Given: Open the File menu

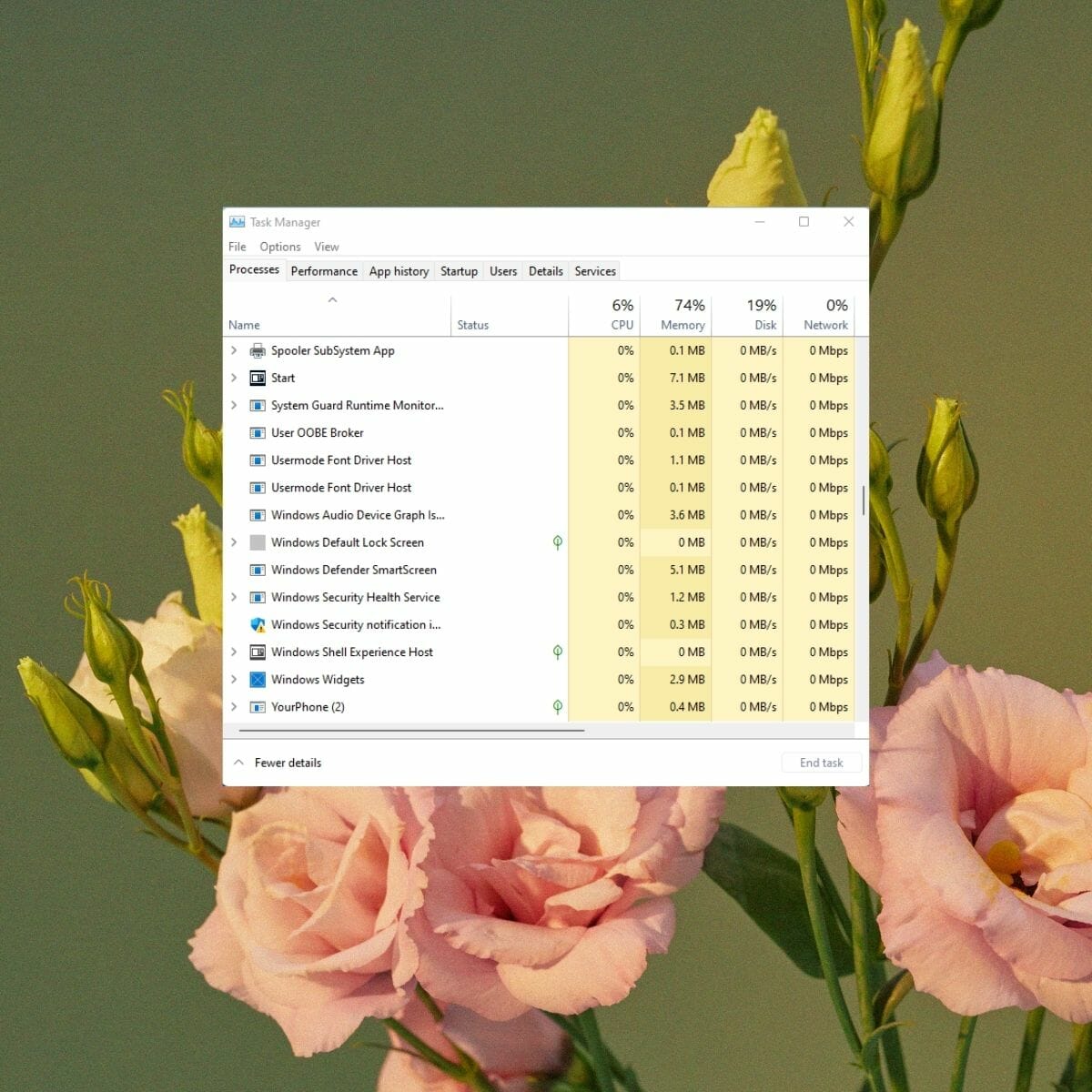Looking at the screenshot, I should coord(237,247).
